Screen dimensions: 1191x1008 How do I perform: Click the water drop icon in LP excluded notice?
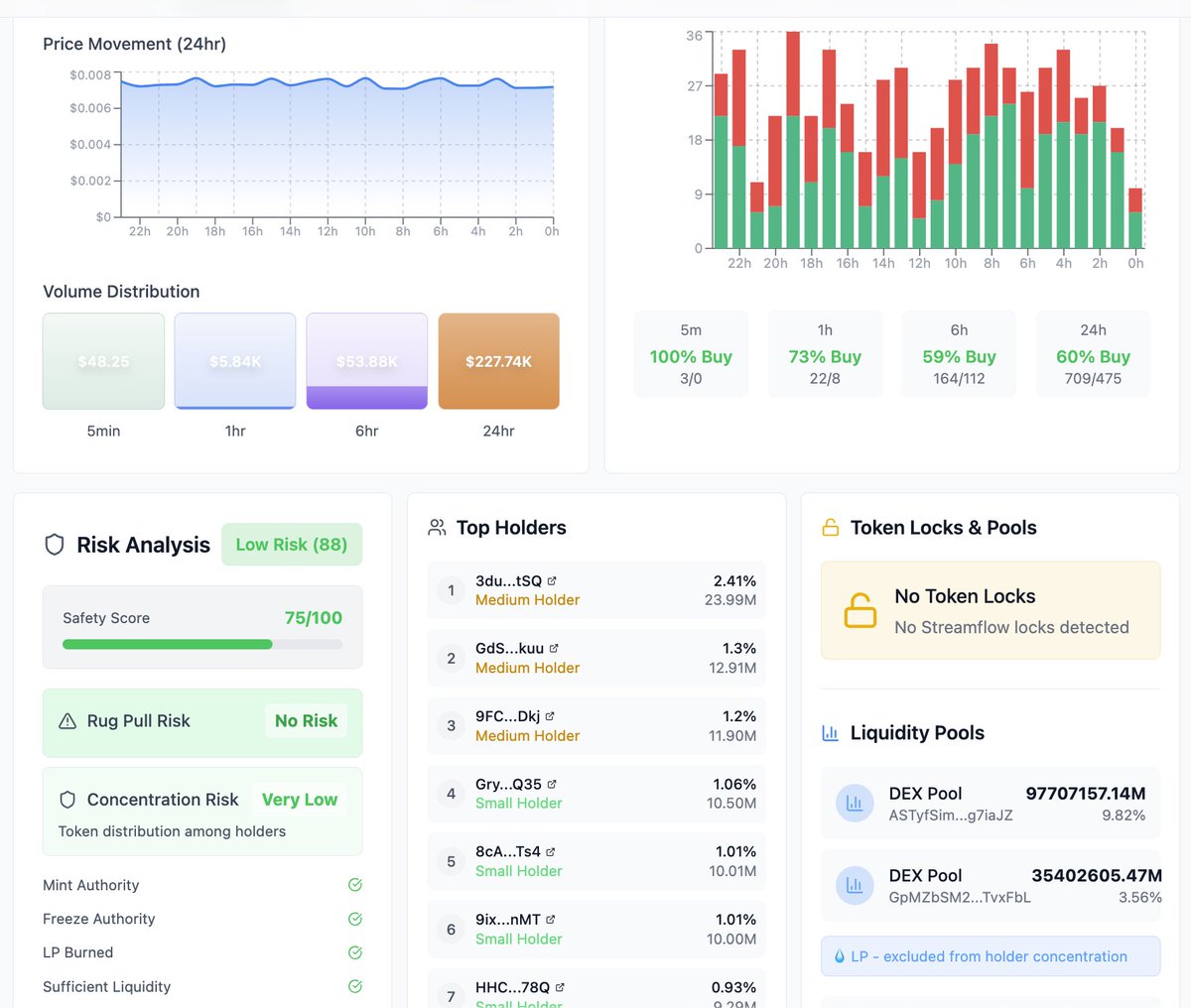pyautogui.click(x=840, y=956)
